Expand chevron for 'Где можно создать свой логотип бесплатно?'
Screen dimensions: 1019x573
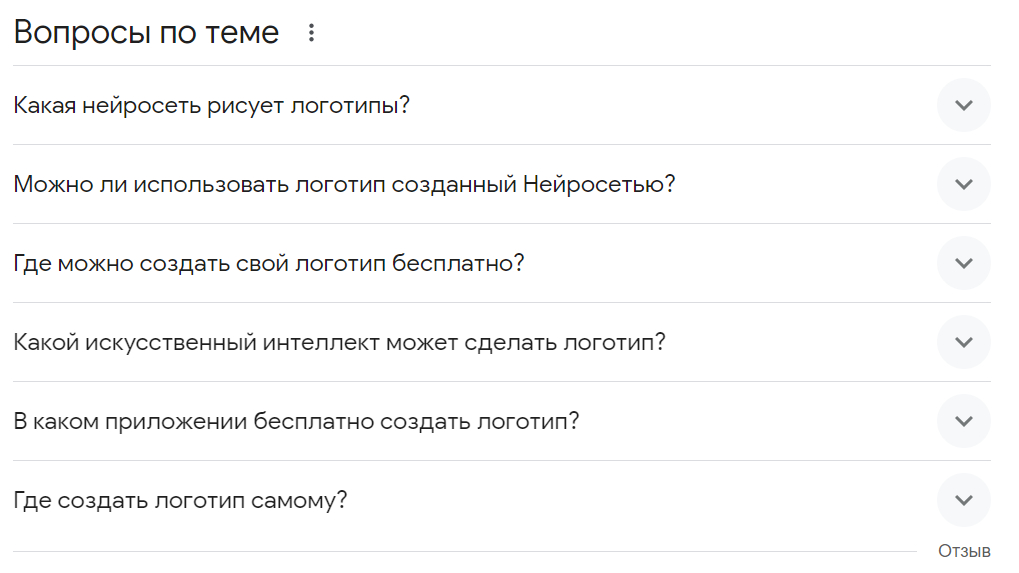964,263
